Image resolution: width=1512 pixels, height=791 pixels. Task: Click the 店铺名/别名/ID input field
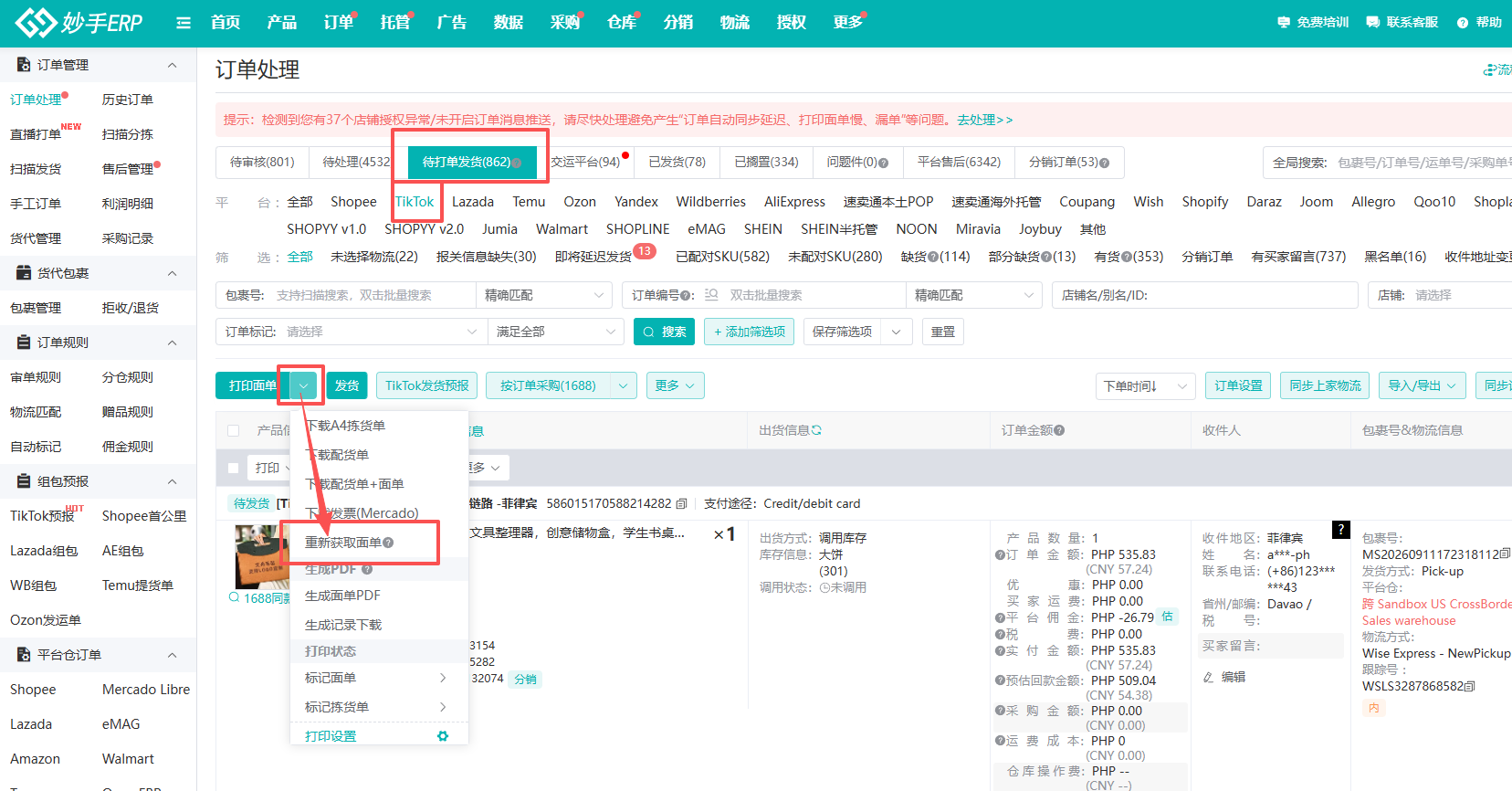1205,295
